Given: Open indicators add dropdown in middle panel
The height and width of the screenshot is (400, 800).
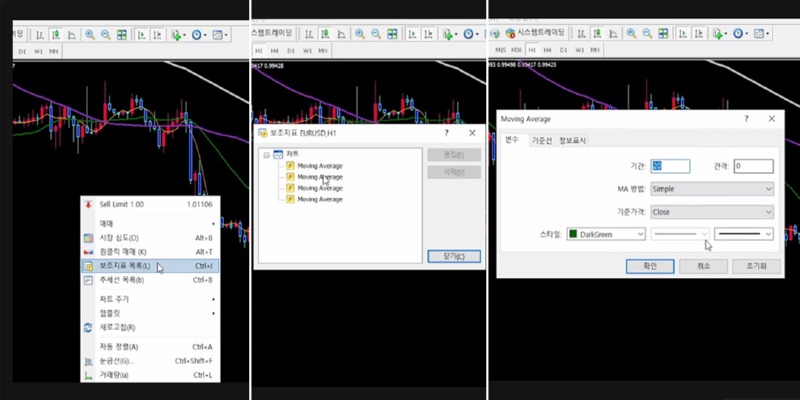Looking at the screenshot, I should [449, 34].
